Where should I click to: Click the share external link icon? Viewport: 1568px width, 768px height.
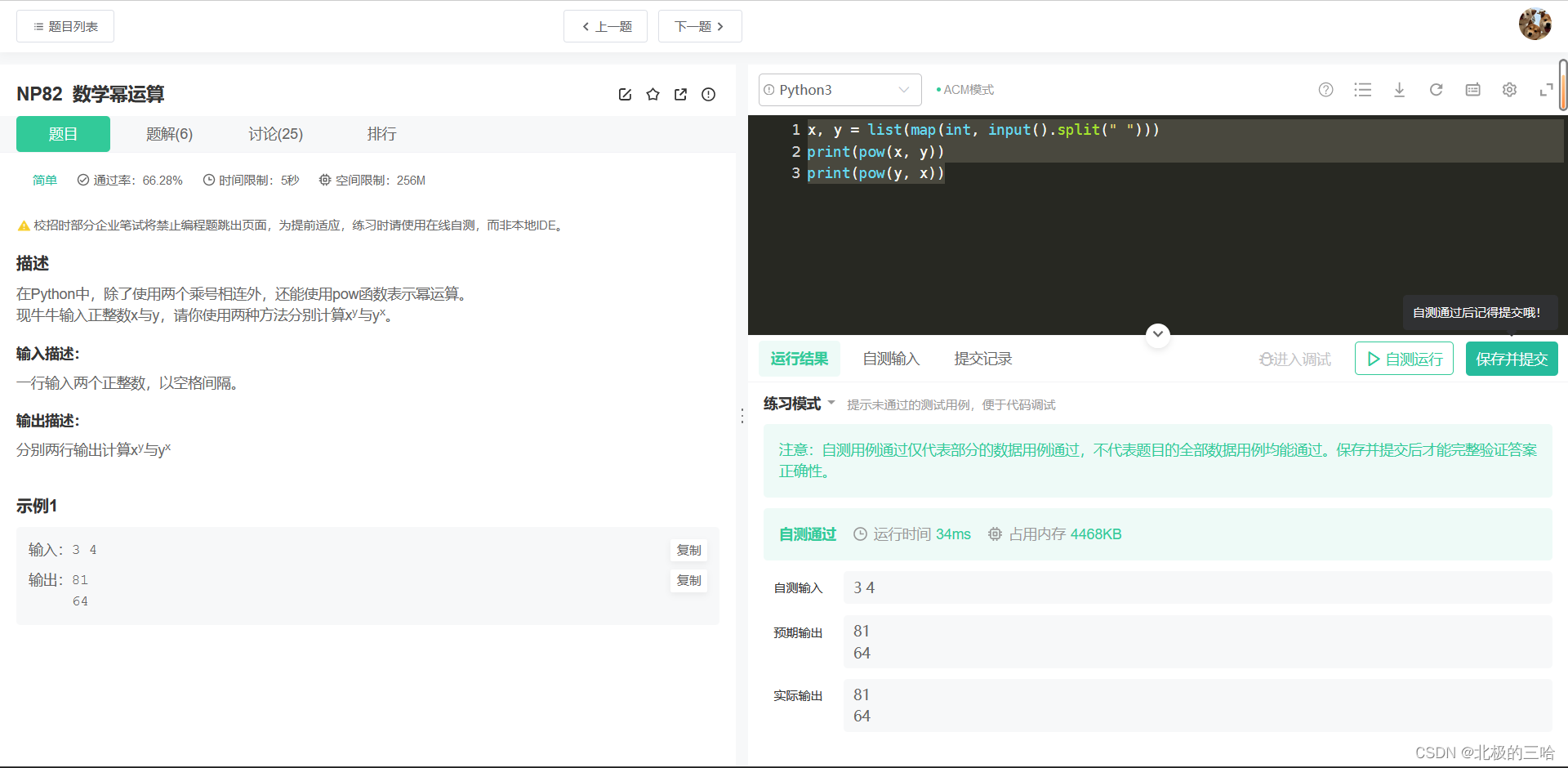tap(680, 95)
